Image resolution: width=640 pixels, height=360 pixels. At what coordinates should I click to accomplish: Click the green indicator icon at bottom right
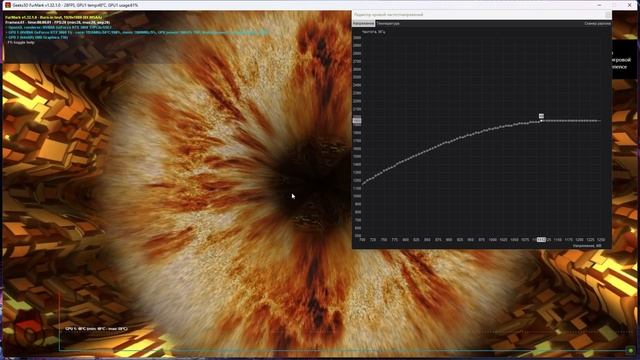pos(631,350)
